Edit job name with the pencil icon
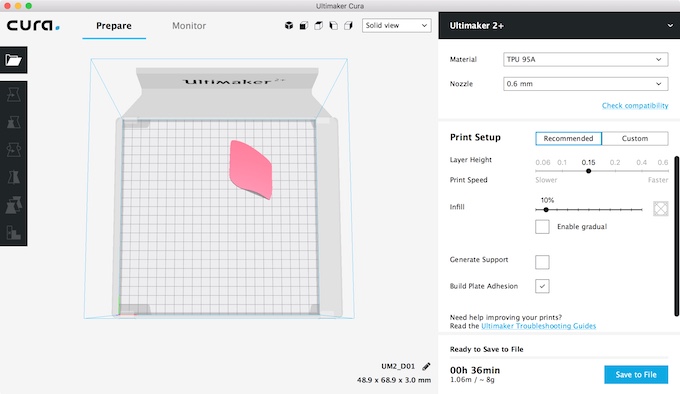The width and height of the screenshot is (680, 394). point(426,366)
